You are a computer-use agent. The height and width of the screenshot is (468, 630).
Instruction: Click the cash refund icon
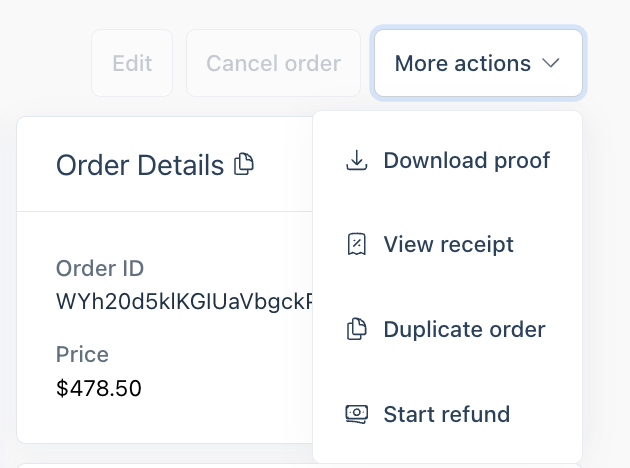(x=356, y=414)
